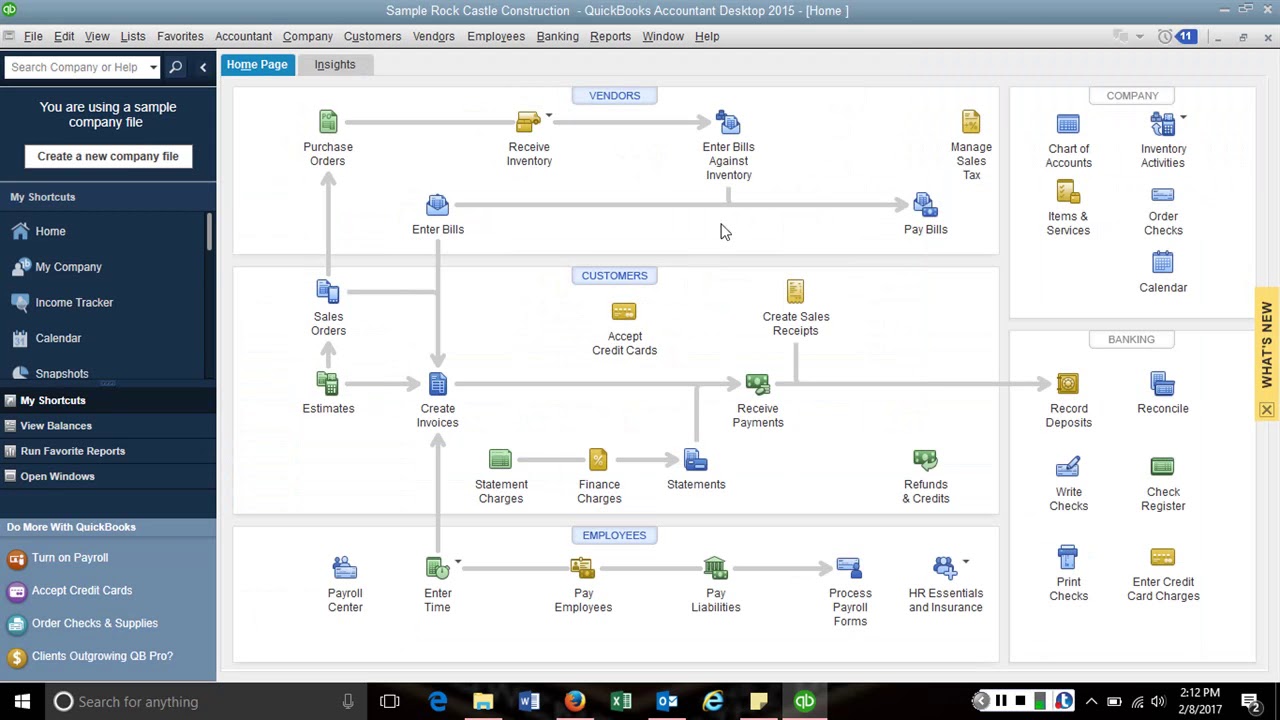Open the Pay Bills icon

point(925,205)
